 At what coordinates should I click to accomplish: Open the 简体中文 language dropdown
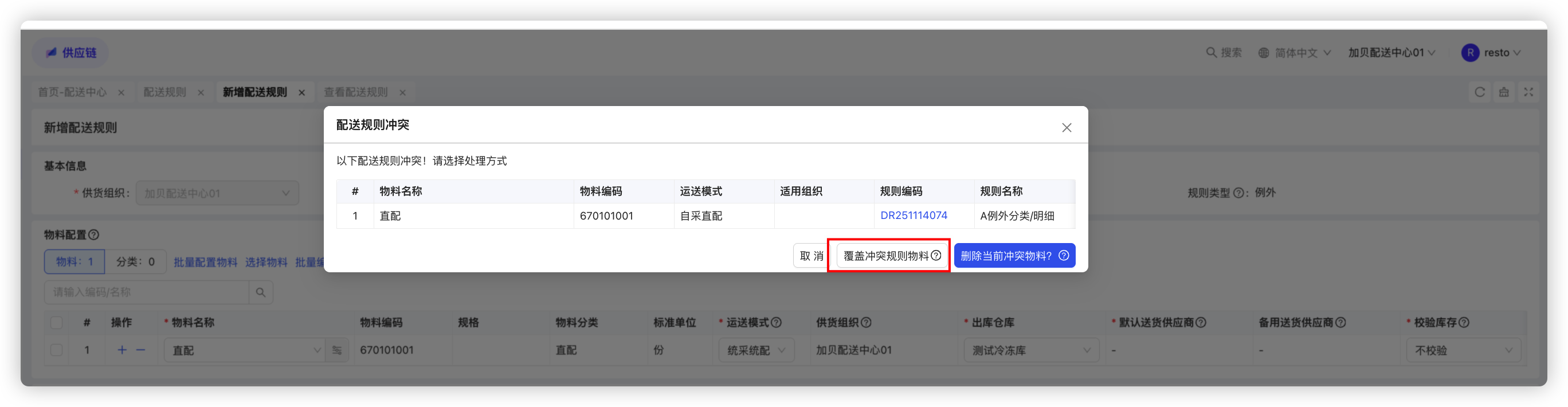[x=1295, y=53]
